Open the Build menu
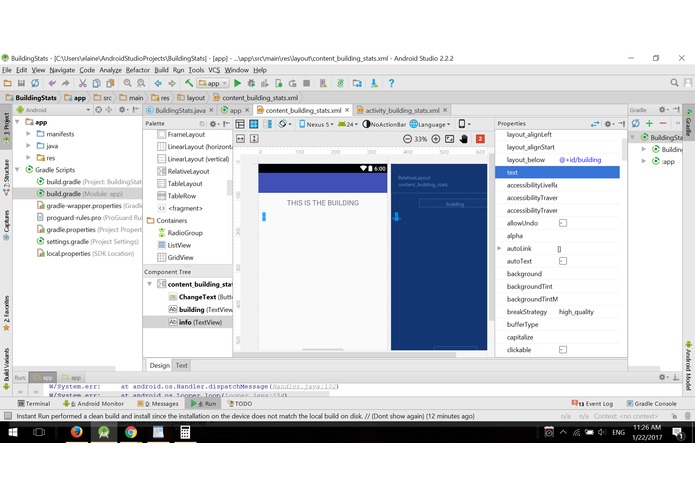Viewport: 695px width, 494px height. click(161, 70)
